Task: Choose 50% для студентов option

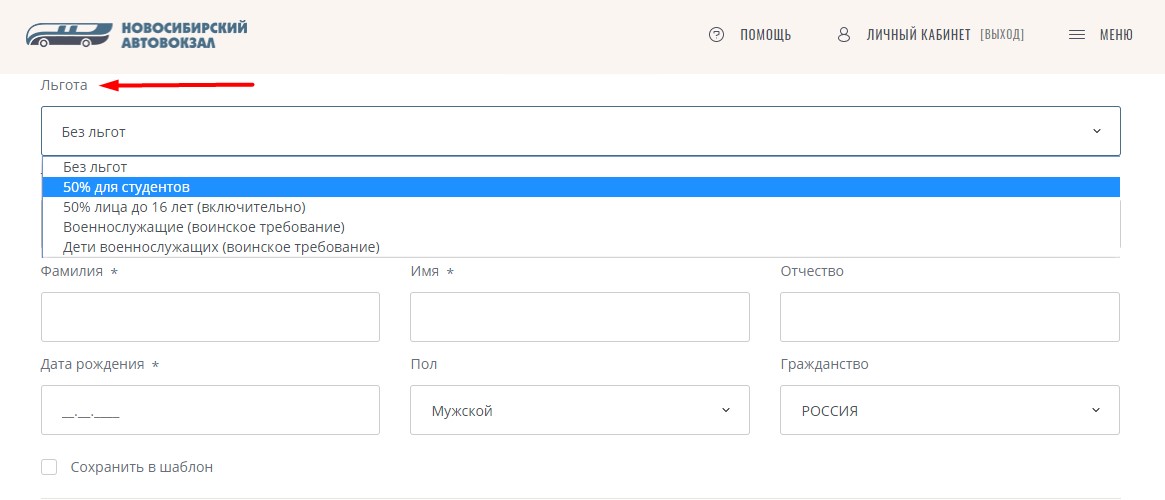Action: point(581,187)
